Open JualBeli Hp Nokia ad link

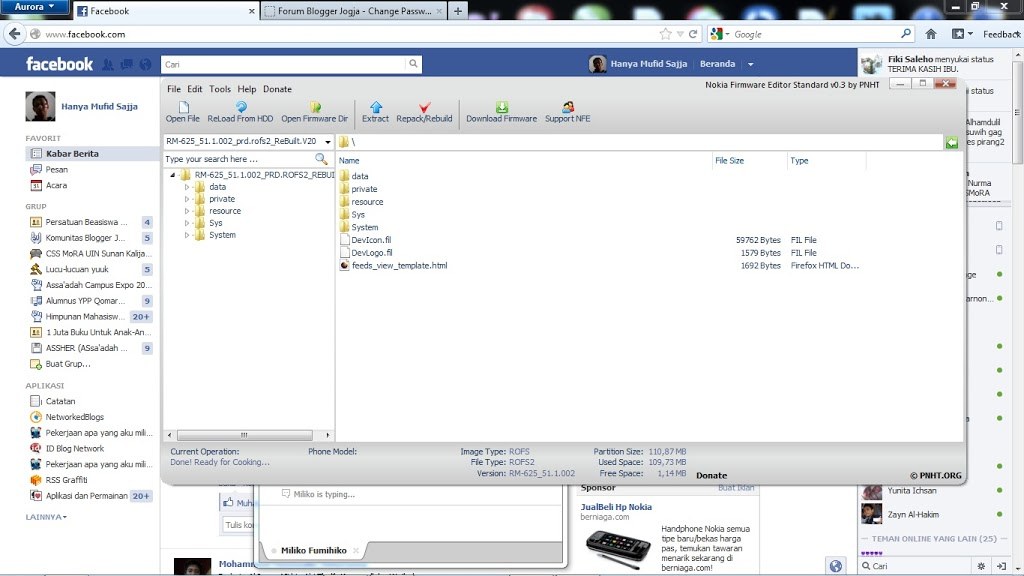[616, 507]
